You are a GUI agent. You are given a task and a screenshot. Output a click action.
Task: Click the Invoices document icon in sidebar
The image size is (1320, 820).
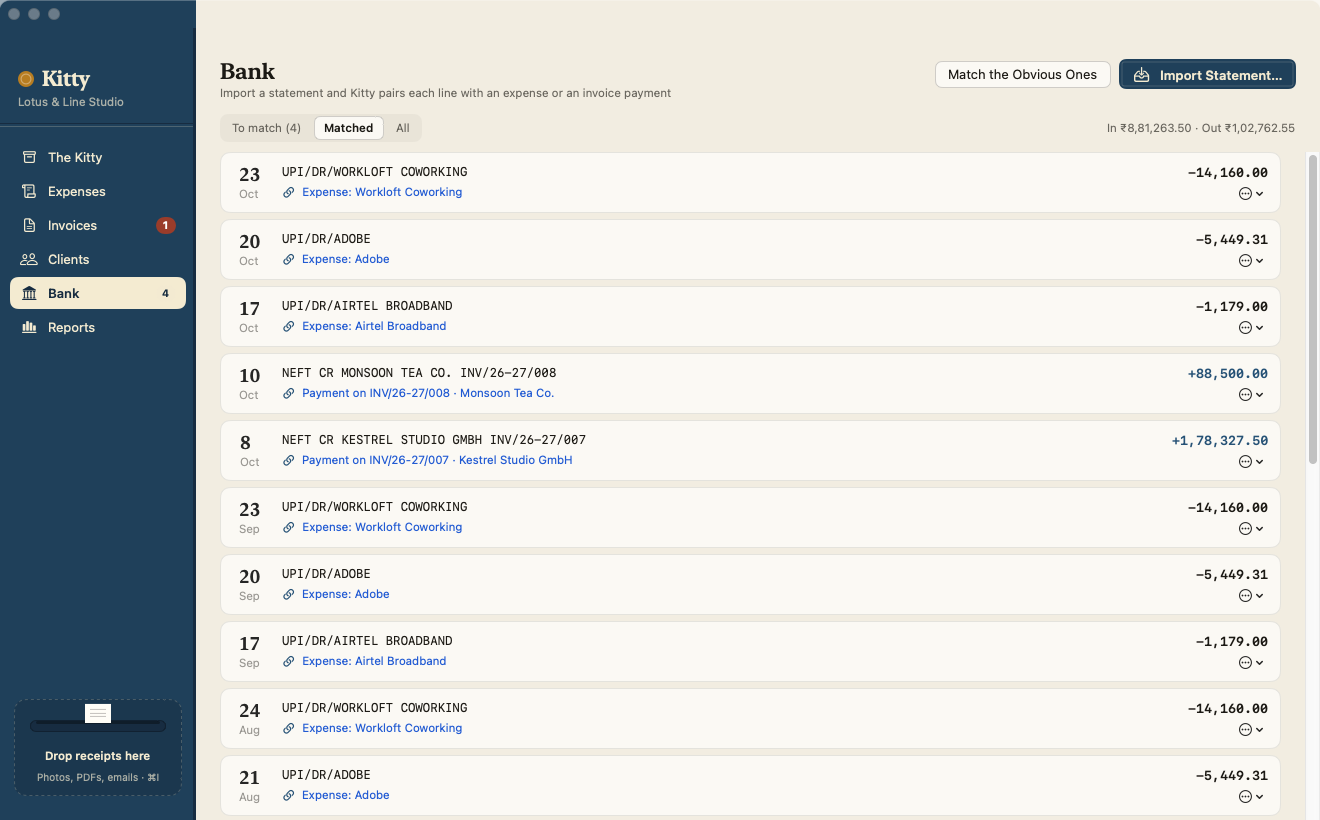tap(29, 225)
